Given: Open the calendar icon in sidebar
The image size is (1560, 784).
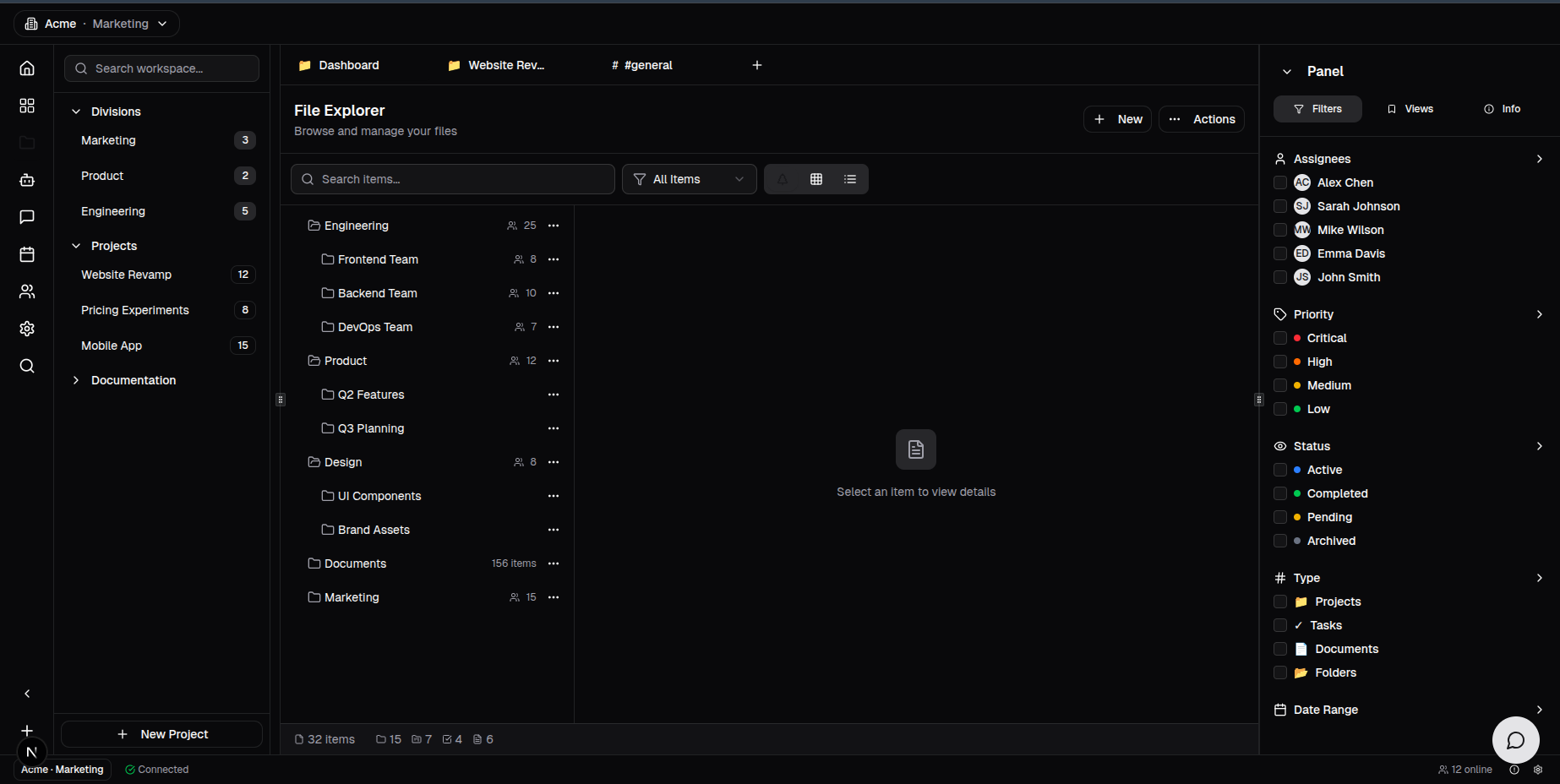Looking at the screenshot, I should [x=27, y=254].
